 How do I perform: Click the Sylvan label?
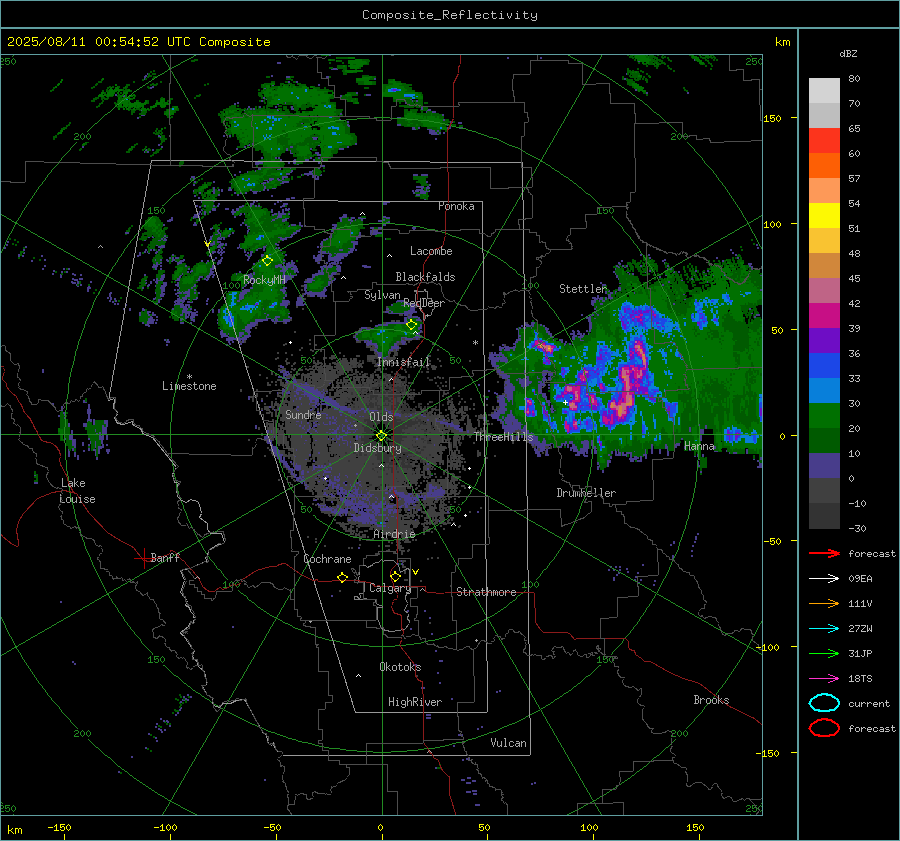[x=382, y=295]
